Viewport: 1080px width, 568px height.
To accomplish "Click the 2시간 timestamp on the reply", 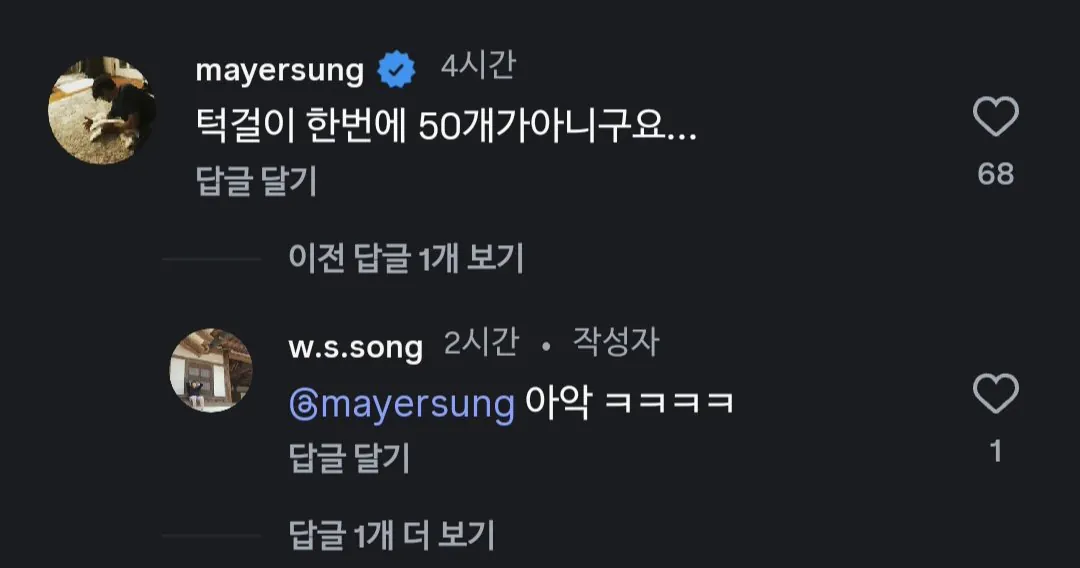I will click(481, 344).
